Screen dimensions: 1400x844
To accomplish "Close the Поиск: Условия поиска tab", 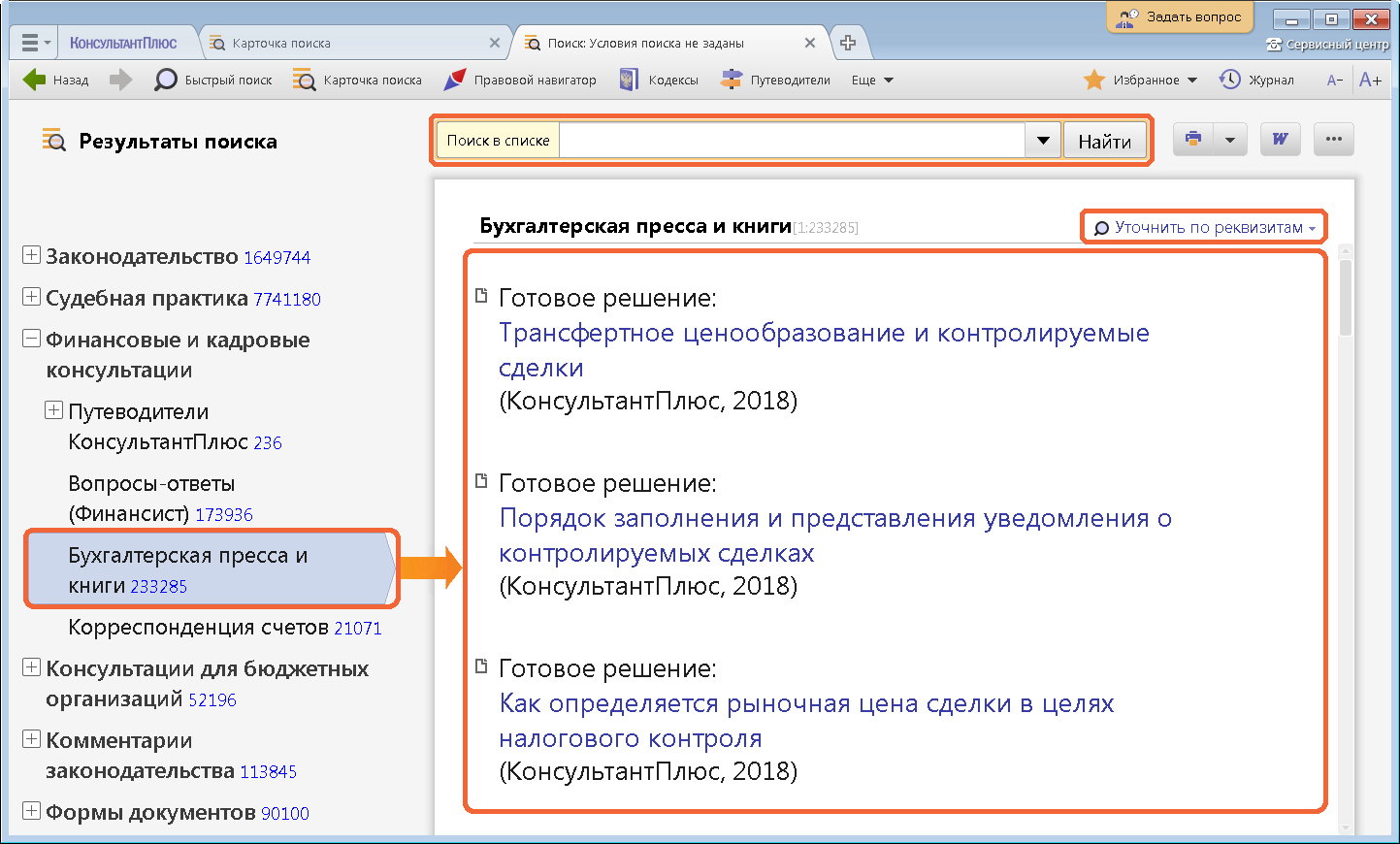I will 810,43.
